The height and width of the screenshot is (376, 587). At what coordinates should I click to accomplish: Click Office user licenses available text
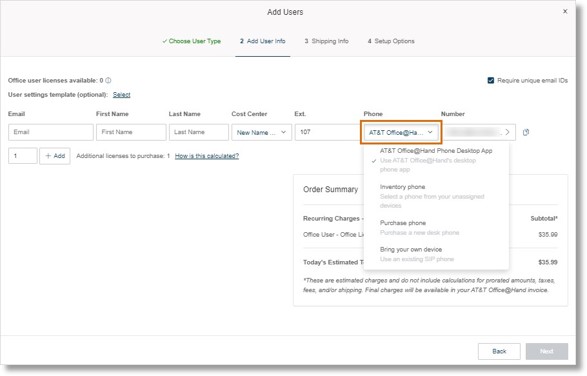(x=55, y=81)
